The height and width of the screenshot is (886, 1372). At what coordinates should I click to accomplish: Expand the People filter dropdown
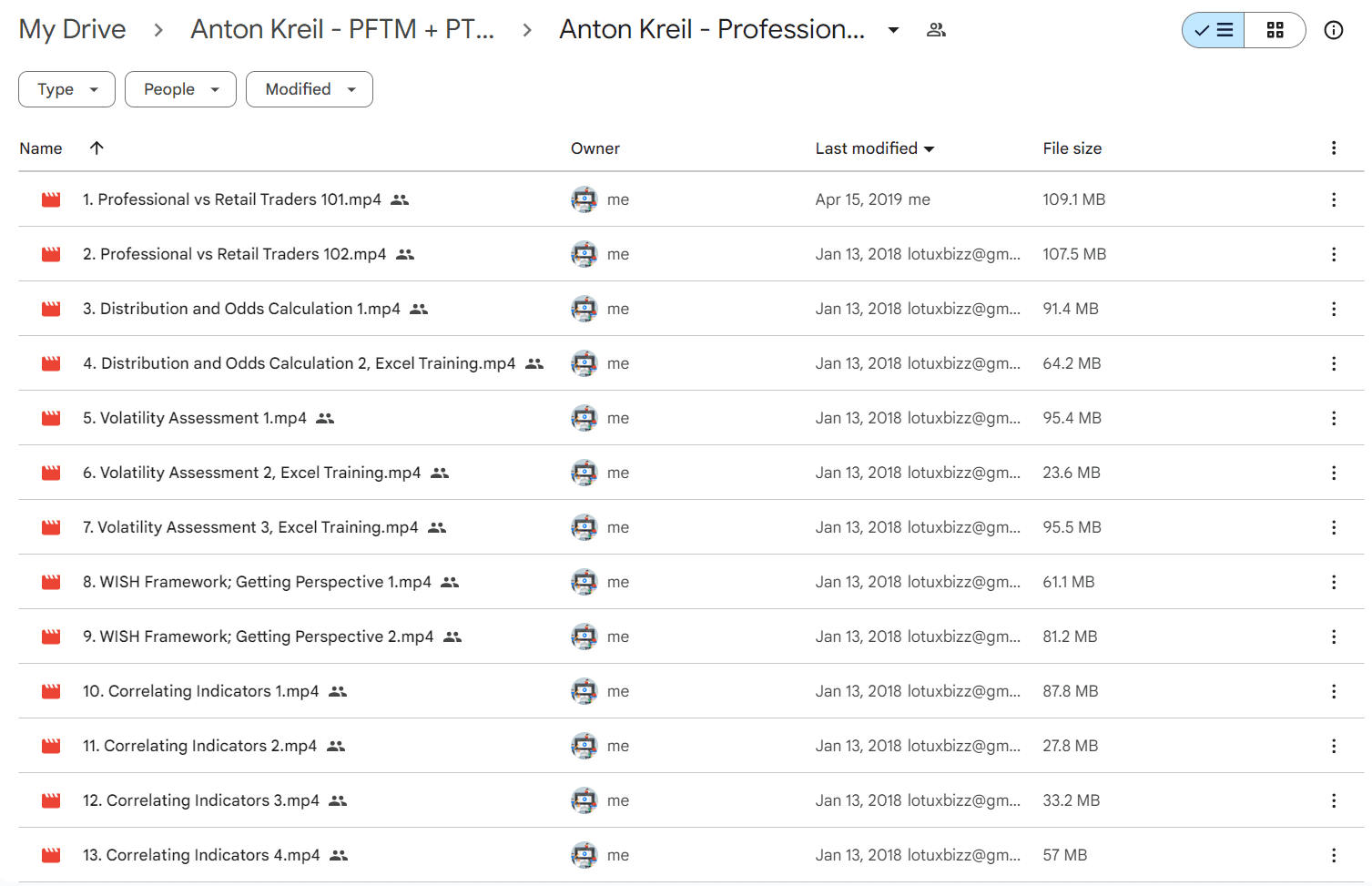180,89
